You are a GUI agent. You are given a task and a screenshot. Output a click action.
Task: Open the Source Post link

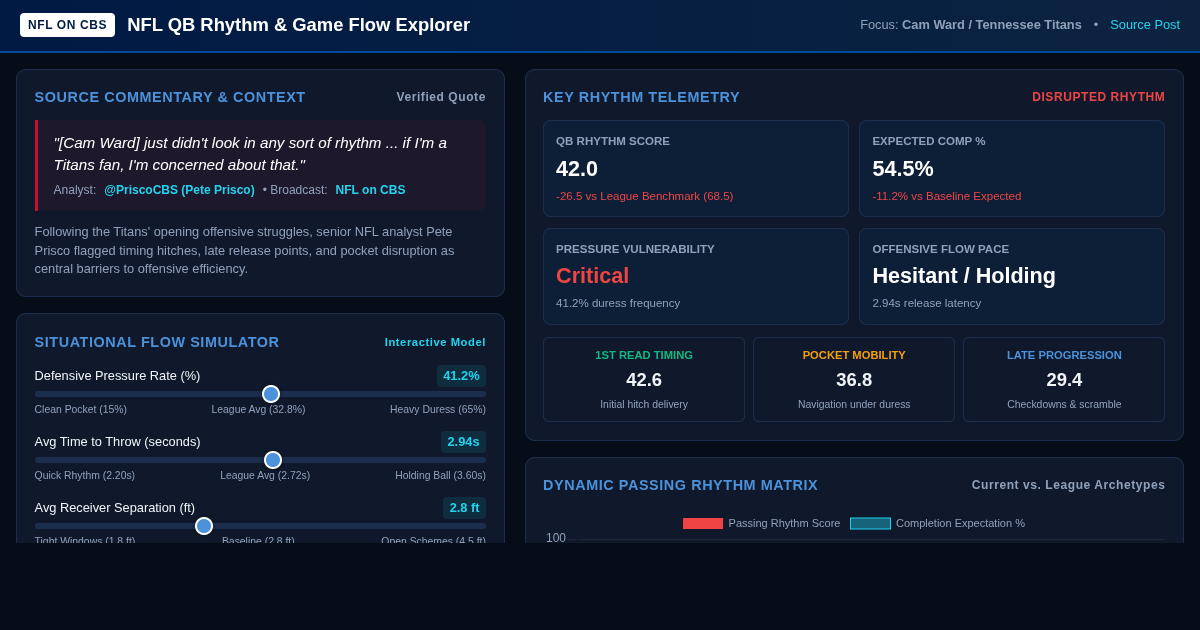1145,25
